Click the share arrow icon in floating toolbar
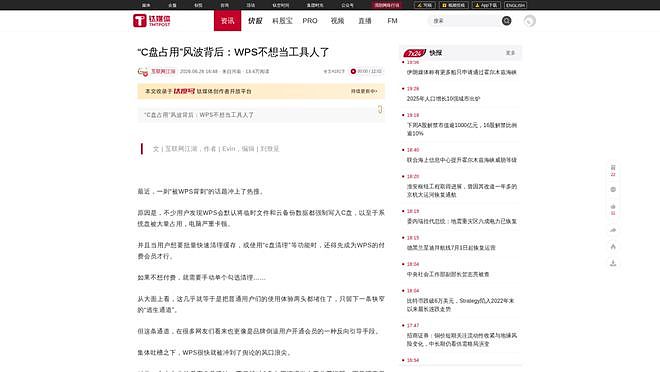Screen dimensions: 660x372 (613, 230)
